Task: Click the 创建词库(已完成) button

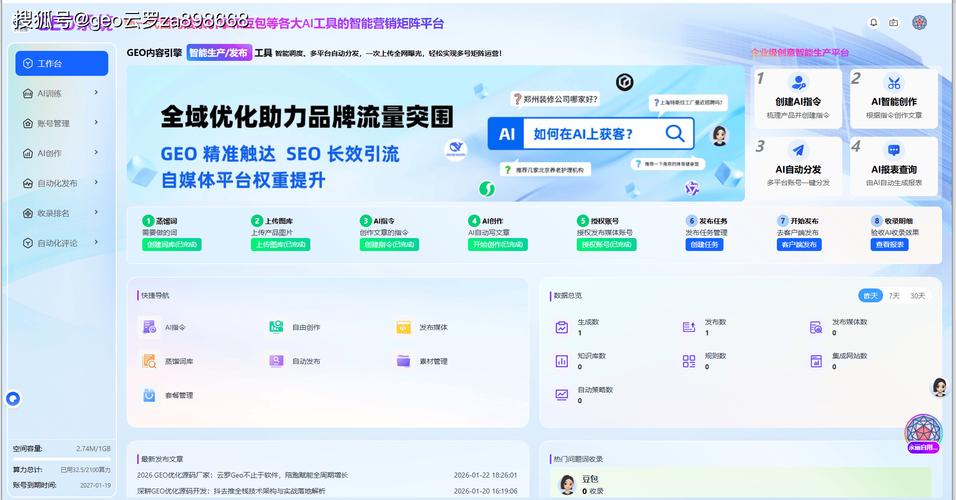Action: [x=171, y=245]
